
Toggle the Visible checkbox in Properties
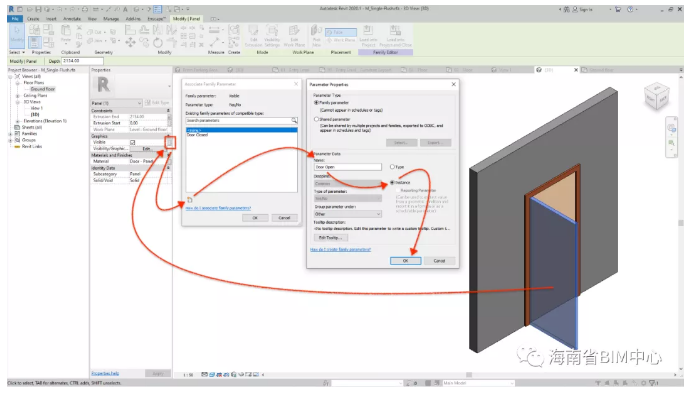point(132,142)
